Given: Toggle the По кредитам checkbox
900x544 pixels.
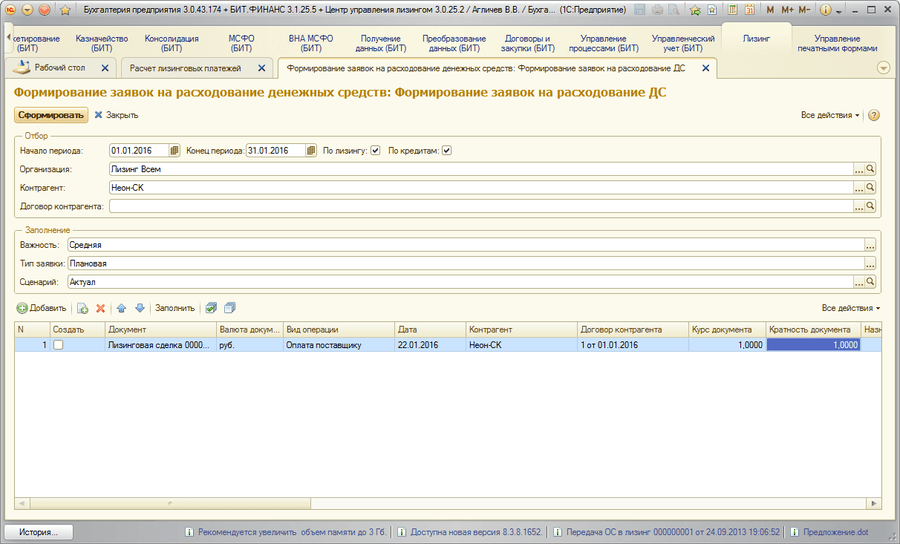Looking at the screenshot, I should (x=447, y=150).
